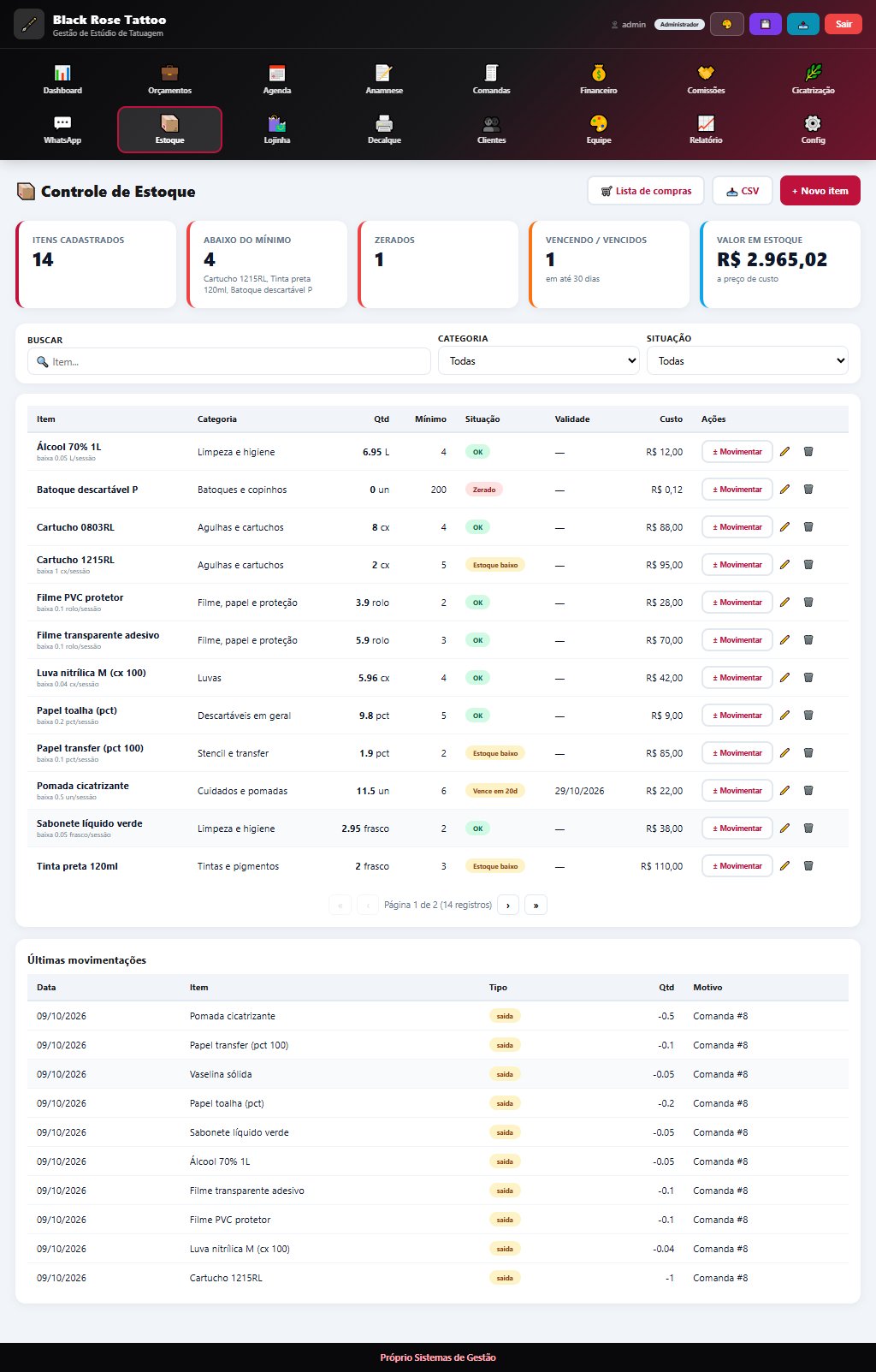Open the Decalque printer section
The width and height of the screenshot is (876, 1372).
(x=384, y=129)
